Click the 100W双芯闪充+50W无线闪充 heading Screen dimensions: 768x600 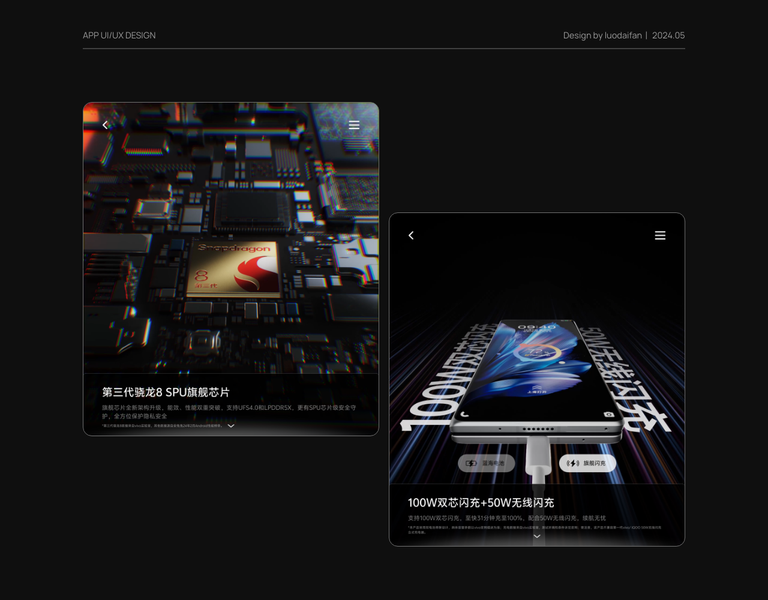point(481,503)
